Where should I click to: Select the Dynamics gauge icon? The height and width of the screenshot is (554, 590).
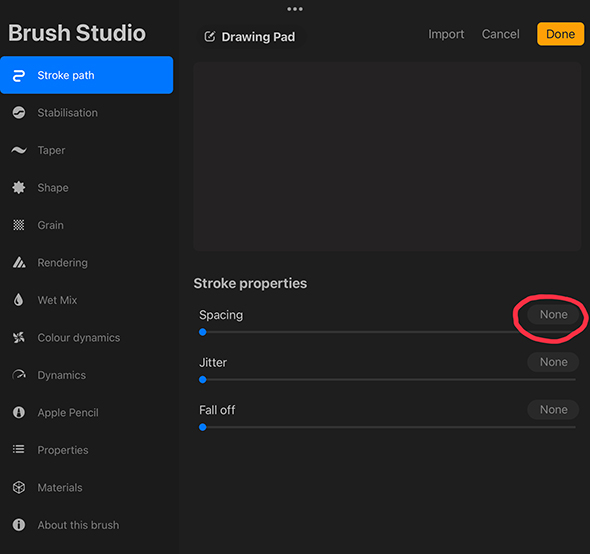(19, 375)
